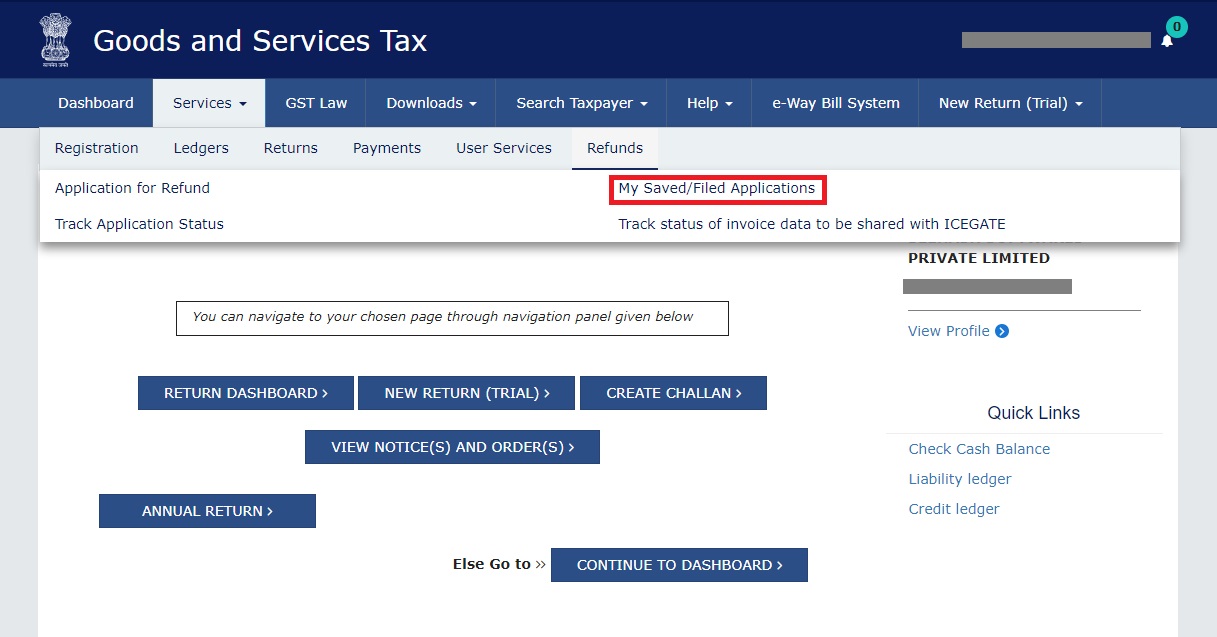The height and width of the screenshot is (637, 1217).
Task: Click CONTINUE TO DASHBOARD
Action: click(x=679, y=564)
